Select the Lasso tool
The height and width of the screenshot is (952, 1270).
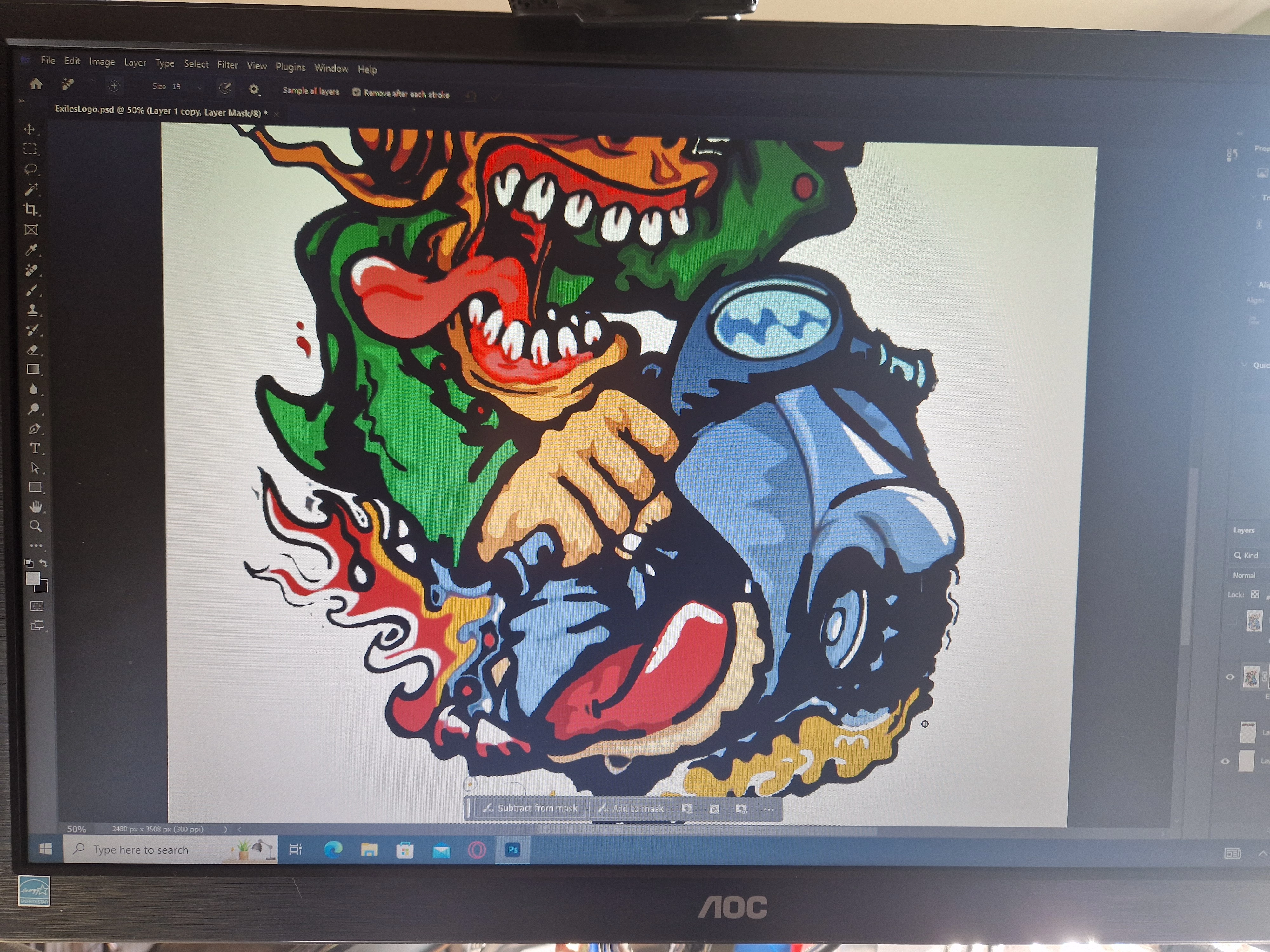[x=30, y=169]
